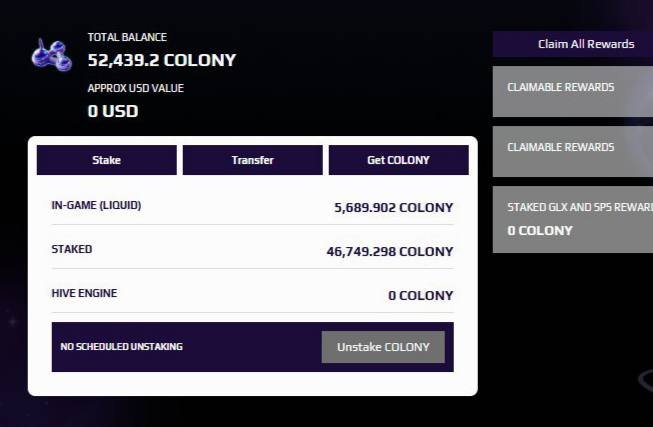Open the second Claimable Rewards card
This screenshot has width=653, height=427.
coord(573,152)
